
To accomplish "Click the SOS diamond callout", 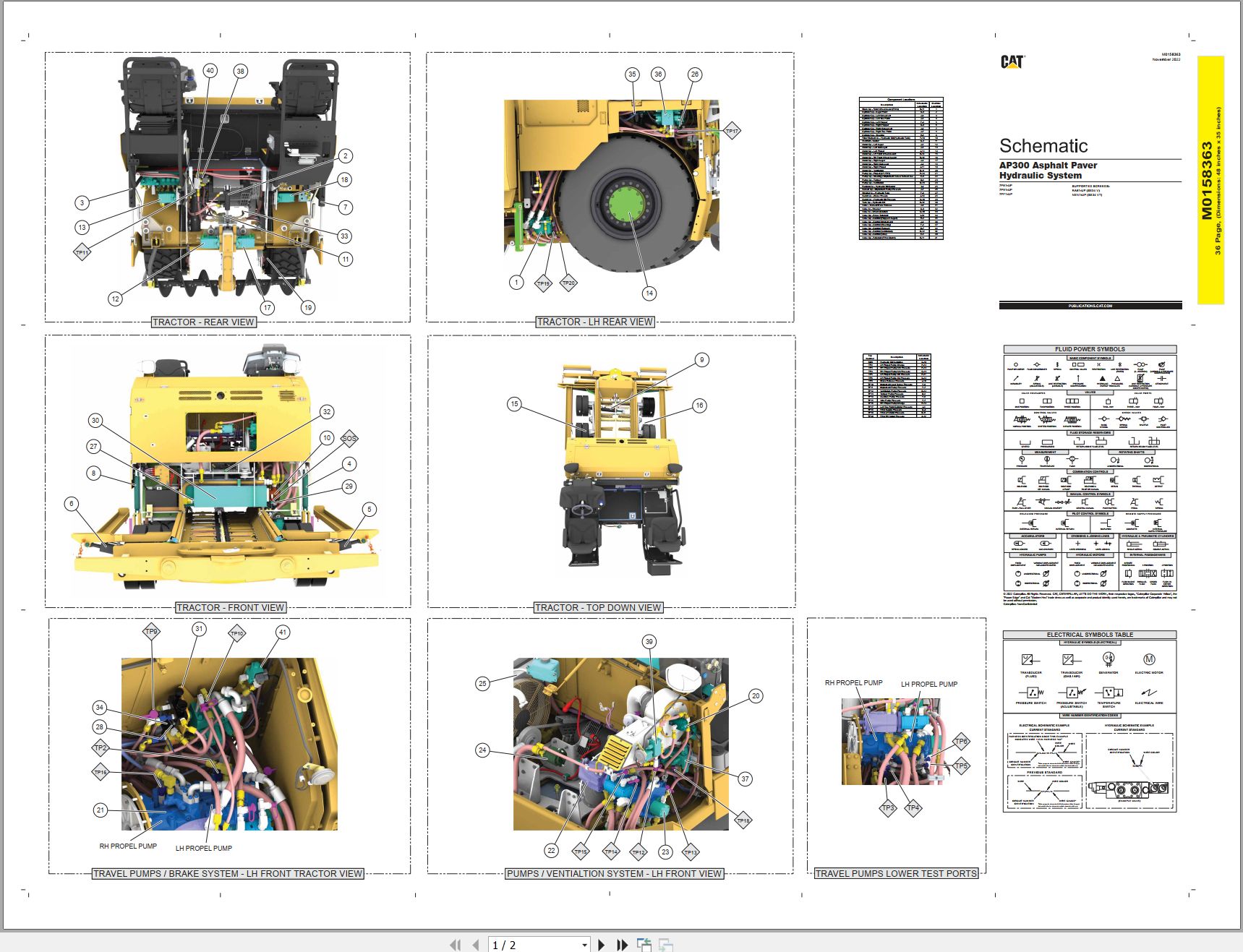I will coord(349,438).
